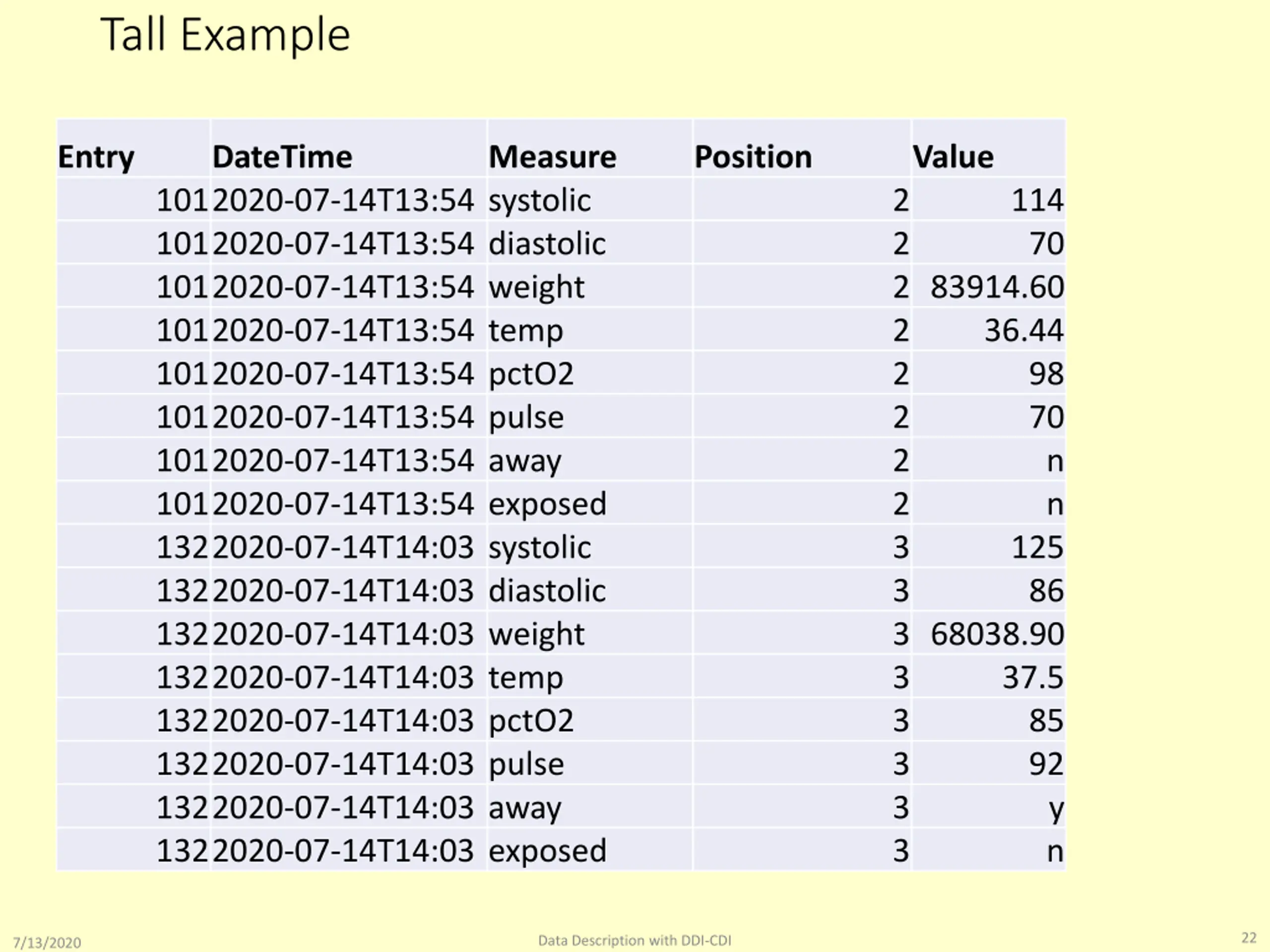Click the exposed measure cell for entry 132

(x=590, y=850)
